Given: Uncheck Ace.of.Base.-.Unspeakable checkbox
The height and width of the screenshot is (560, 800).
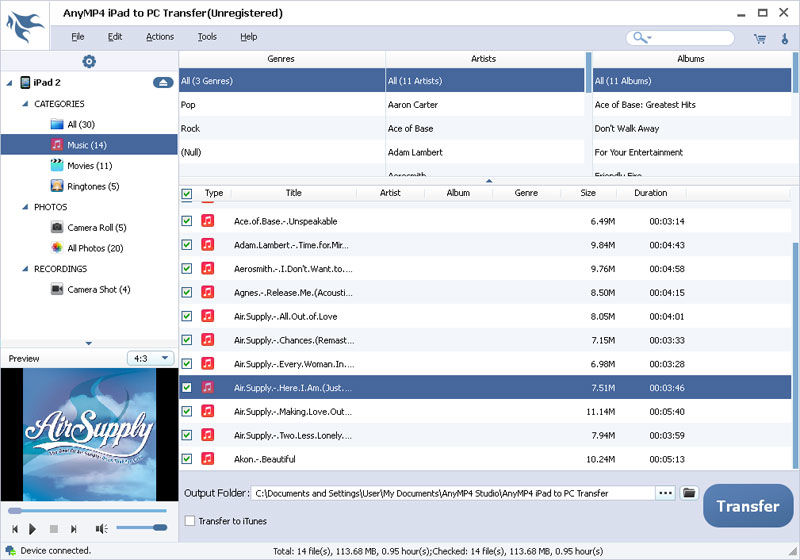Looking at the screenshot, I should click(x=187, y=221).
